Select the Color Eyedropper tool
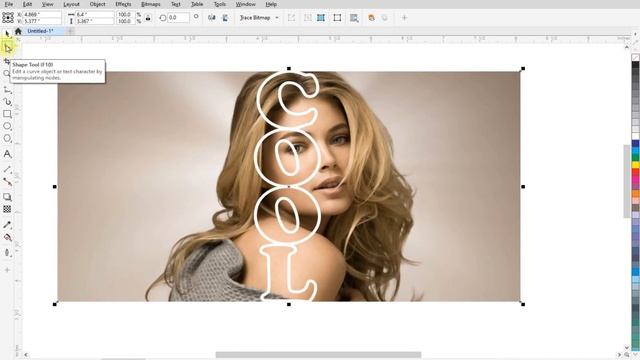The width and height of the screenshot is (640, 360). click(x=7, y=225)
